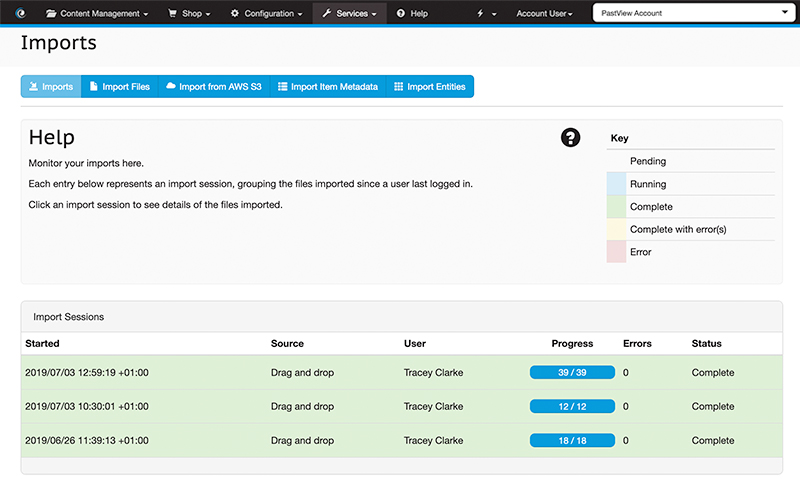
Task: Open the Shop menu
Action: click(x=189, y=13)
